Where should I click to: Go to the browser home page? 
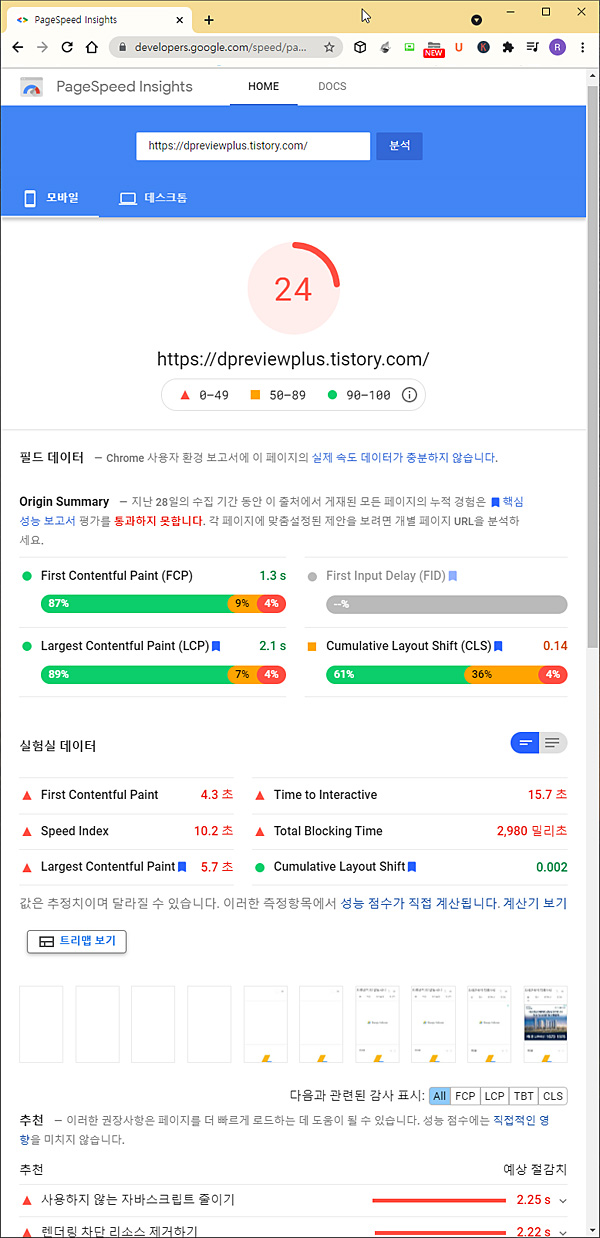[x=91, y=47]
